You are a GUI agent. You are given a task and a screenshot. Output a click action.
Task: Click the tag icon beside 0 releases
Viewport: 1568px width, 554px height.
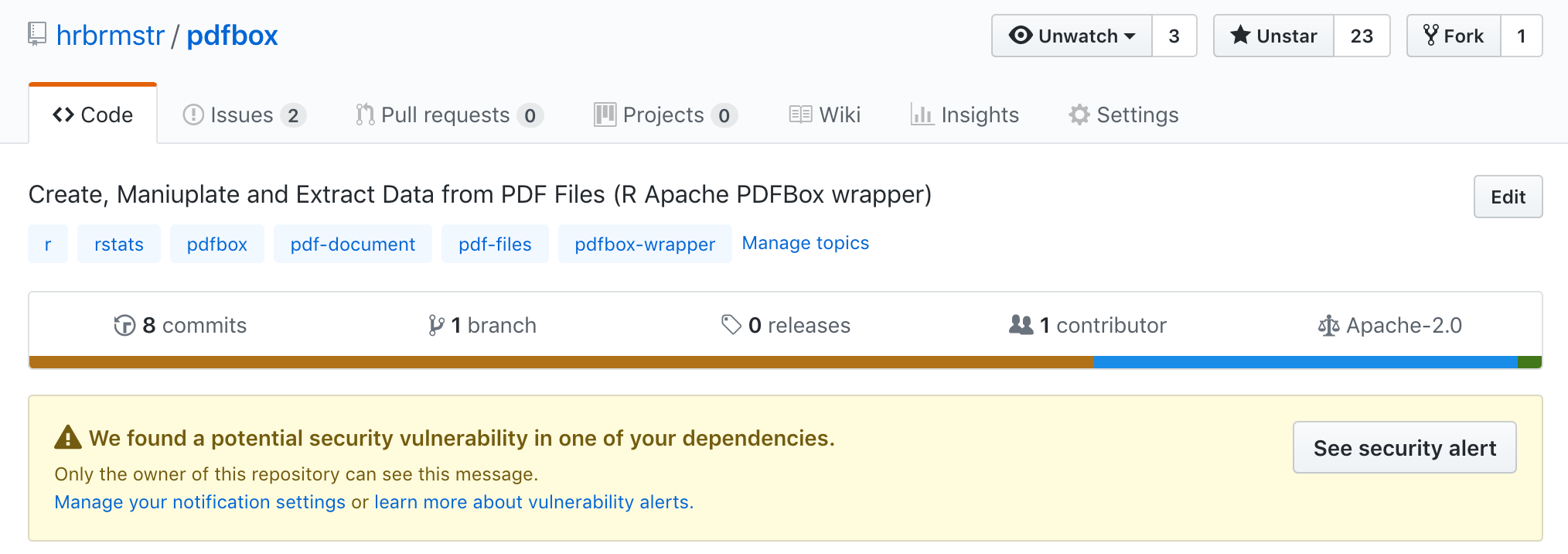click(731, 325)
